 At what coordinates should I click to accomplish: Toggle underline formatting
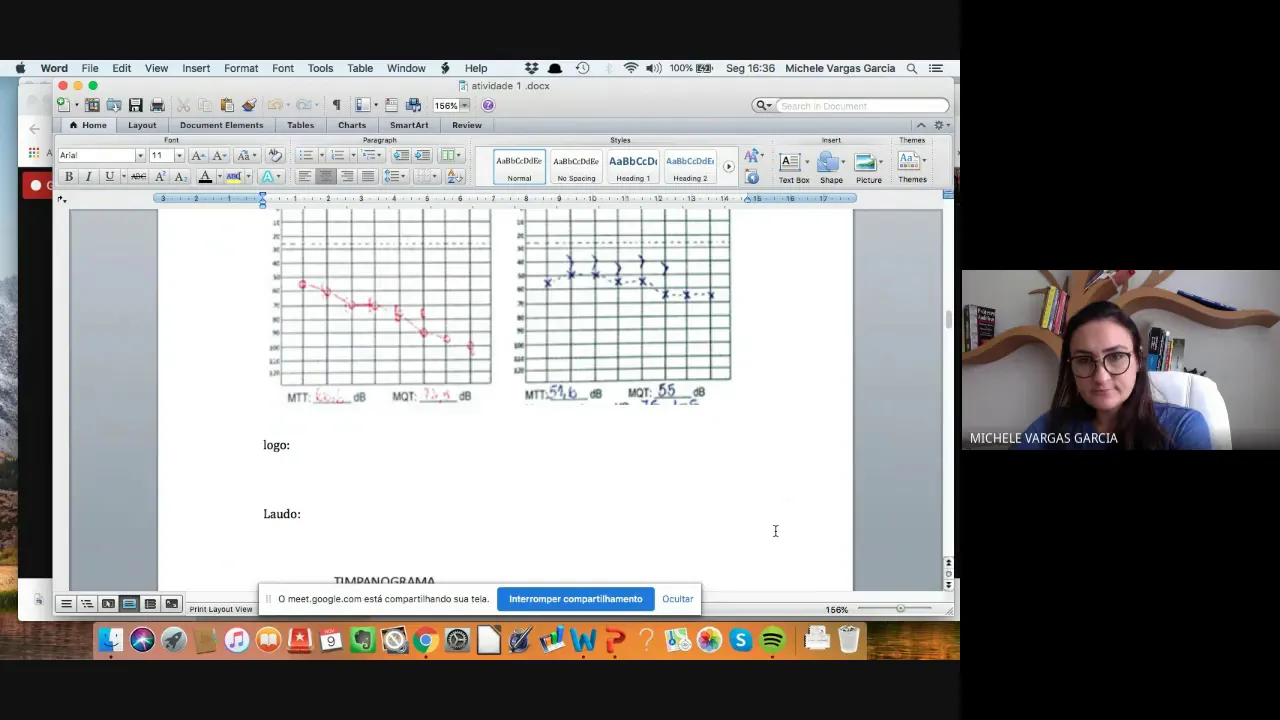point(110,176)
